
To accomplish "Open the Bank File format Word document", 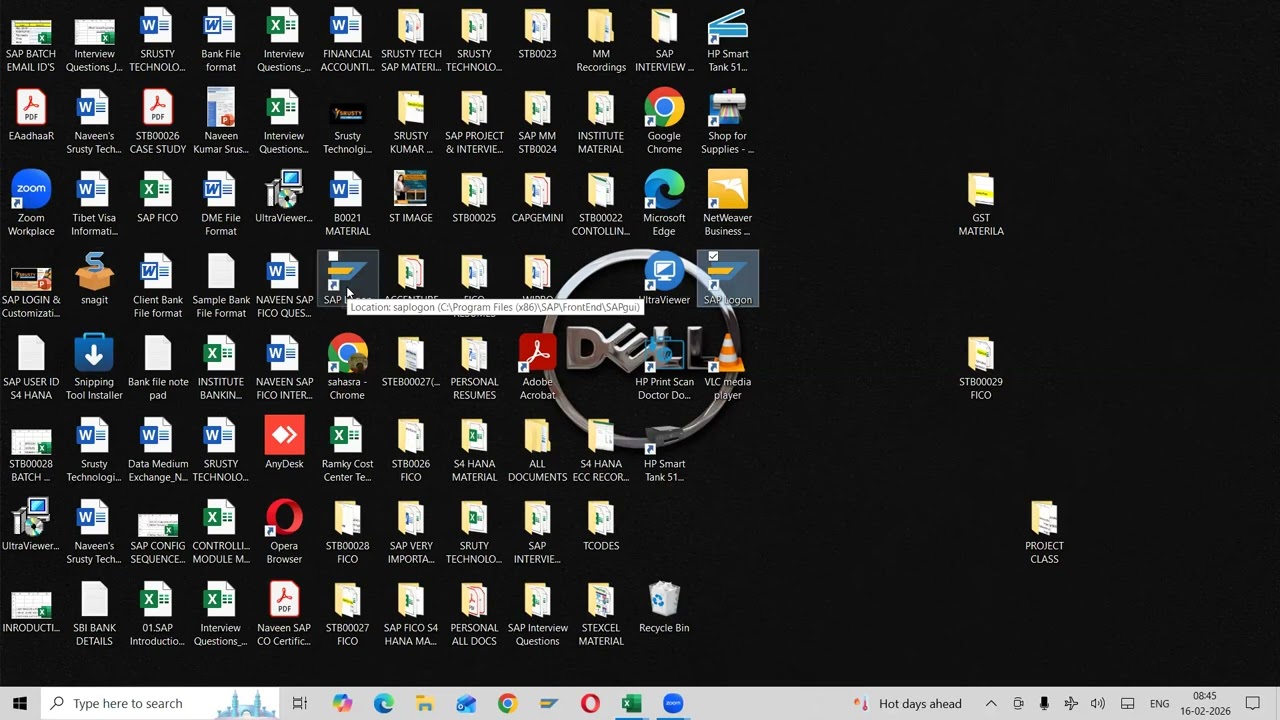I will pyautogui.click(x=220, y=41).
